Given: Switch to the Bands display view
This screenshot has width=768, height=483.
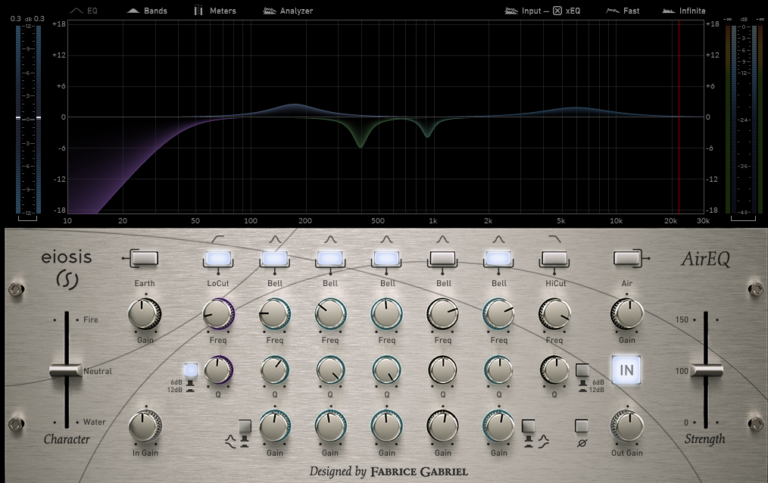Looking at the screenshot, I should pyautogui.click(x=147, y=10).
